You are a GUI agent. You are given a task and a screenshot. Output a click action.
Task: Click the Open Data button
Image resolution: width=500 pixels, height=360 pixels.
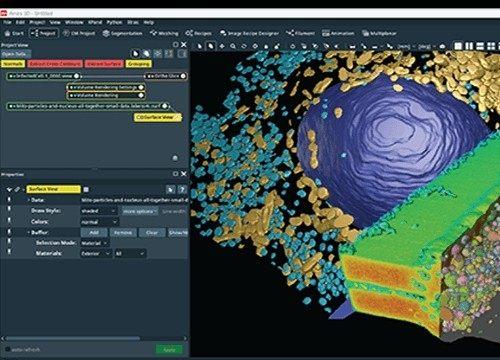point(16,54)
